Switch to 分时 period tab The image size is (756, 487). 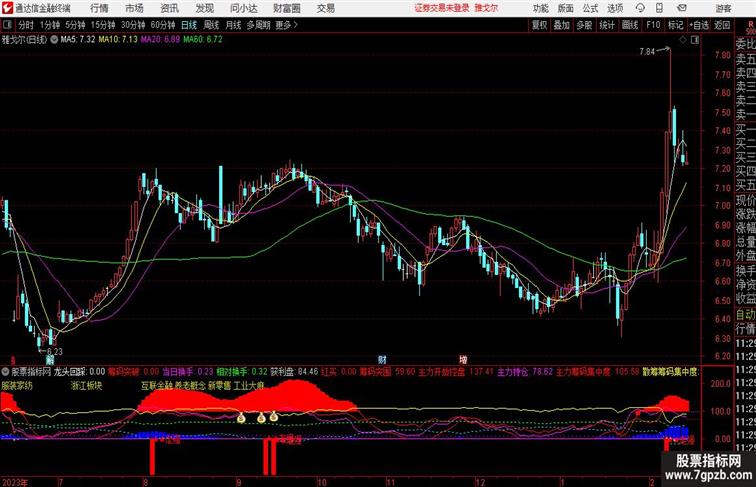26,25
